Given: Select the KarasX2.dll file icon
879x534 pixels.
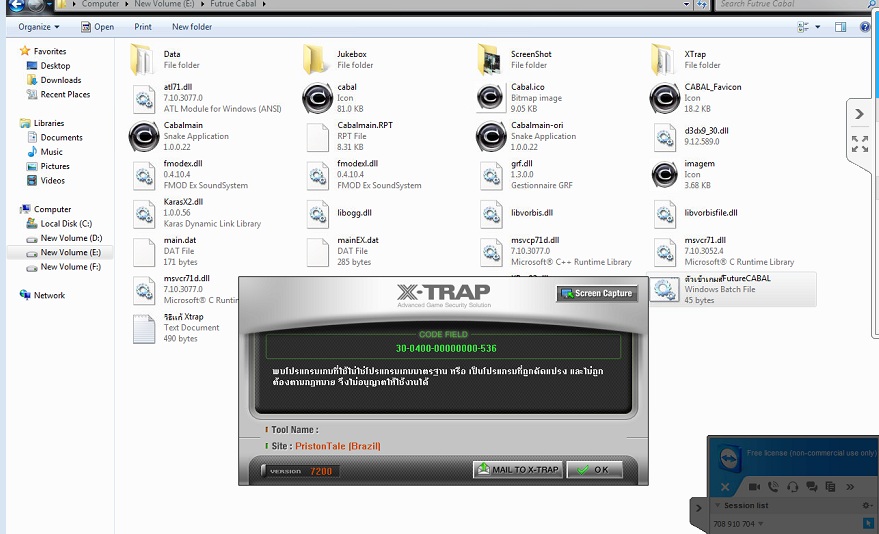Looking at the screenshot, I should pos(144,213).
